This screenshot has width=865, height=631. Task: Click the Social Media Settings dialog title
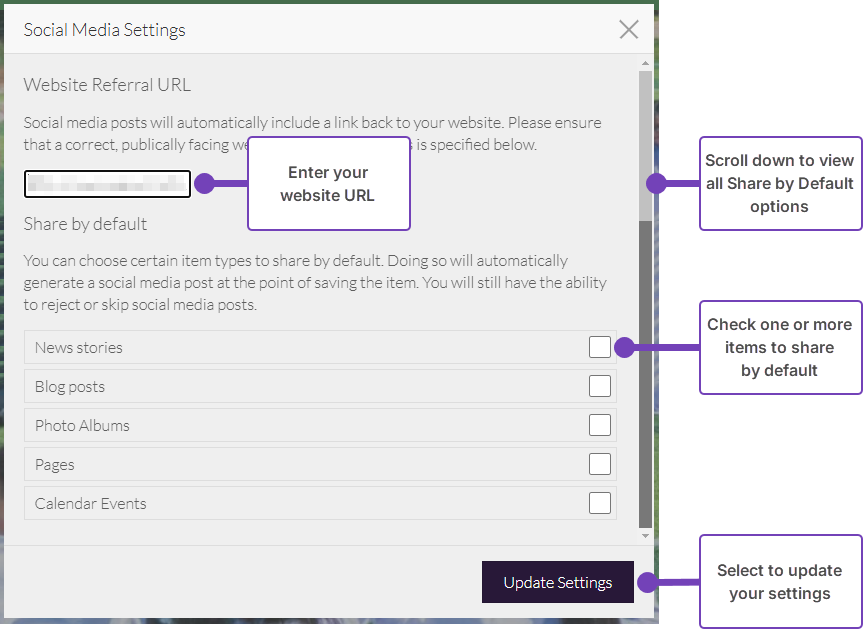105,30
